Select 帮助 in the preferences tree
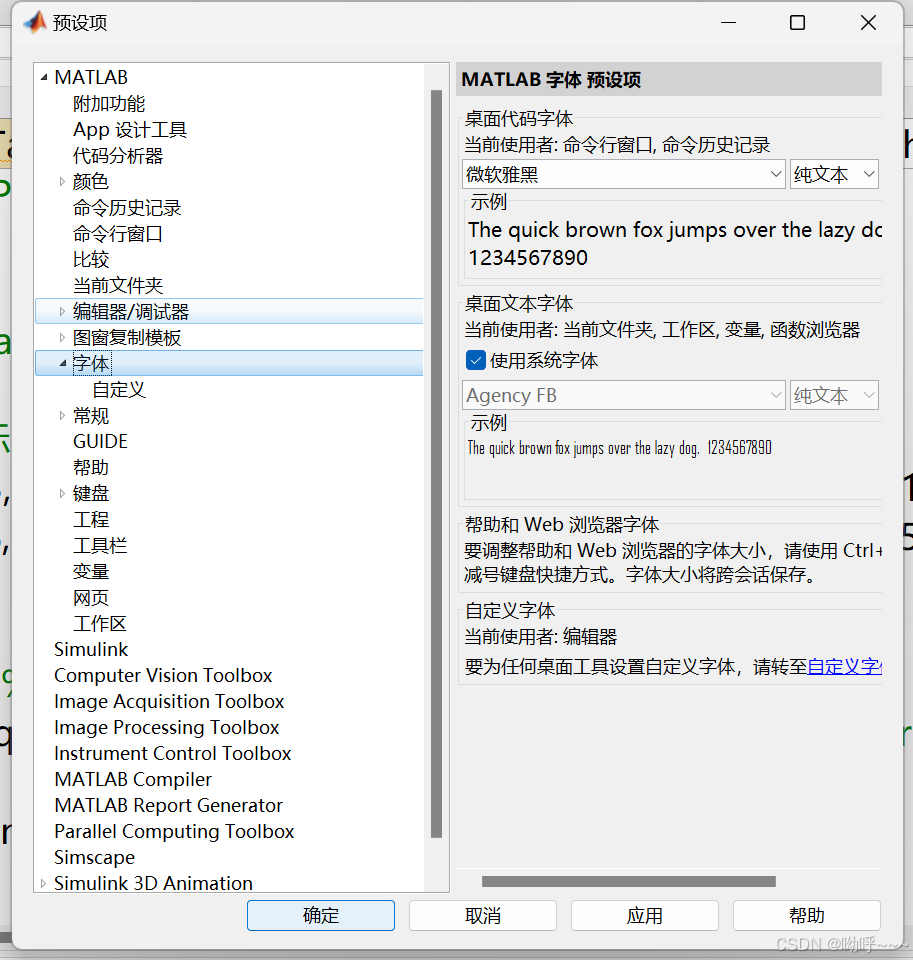The image size is (913, 960). (x=91, y=468)
